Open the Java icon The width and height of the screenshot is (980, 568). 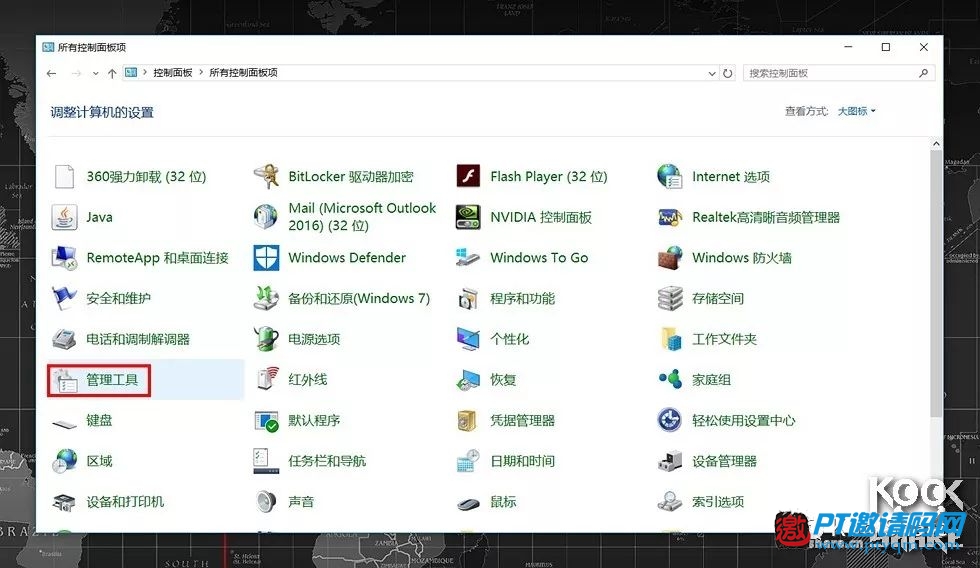click(64, 217)
